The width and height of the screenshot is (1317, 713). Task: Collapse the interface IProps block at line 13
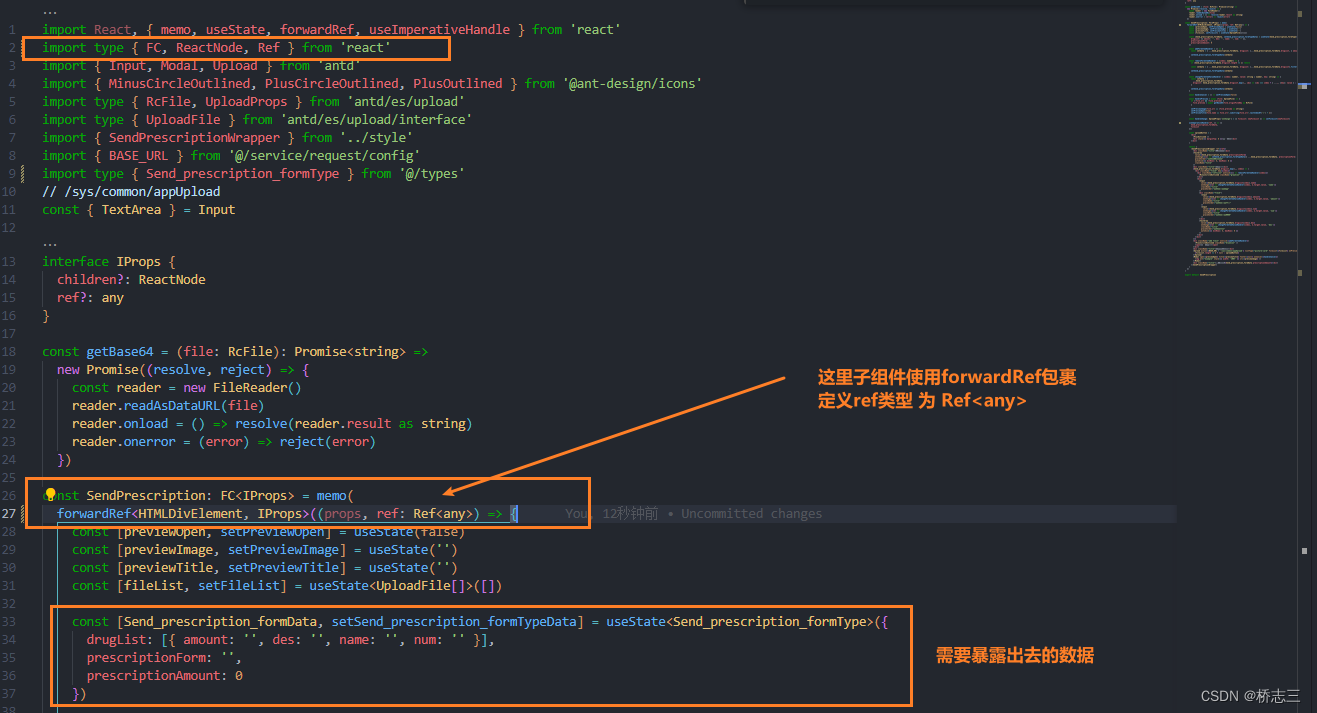(x=33, y=261)
